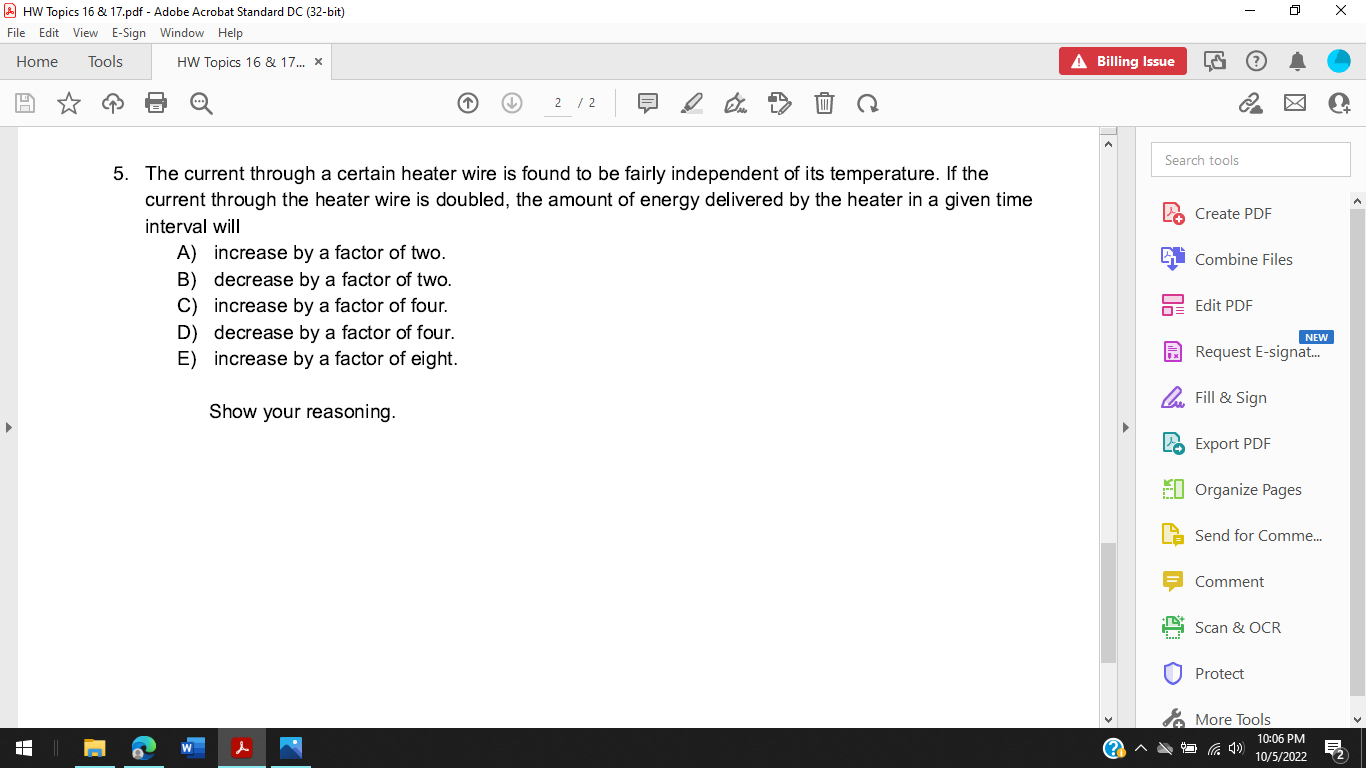Open the E-Sign menu
1366x768 pixels.
[x=128, y=32]
